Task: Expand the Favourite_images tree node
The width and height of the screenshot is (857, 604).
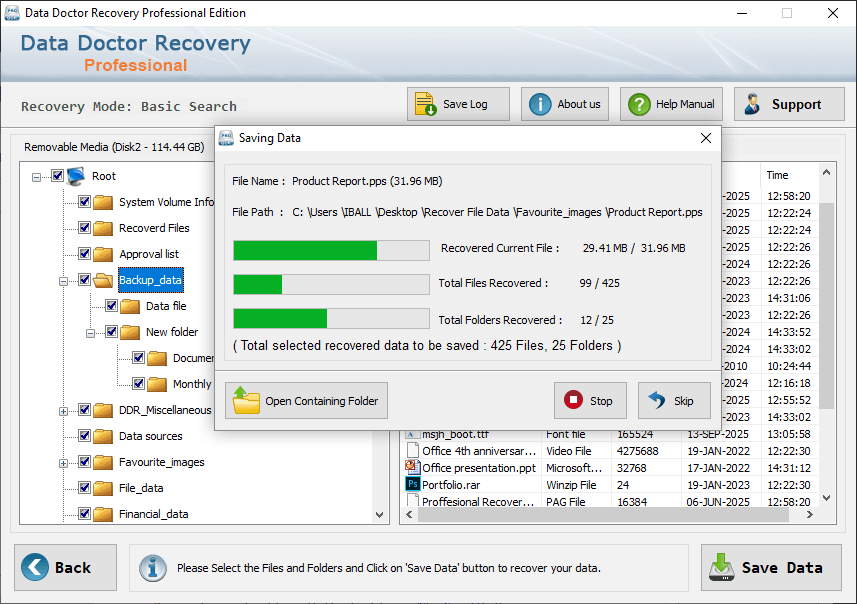Action: [63, 464]
